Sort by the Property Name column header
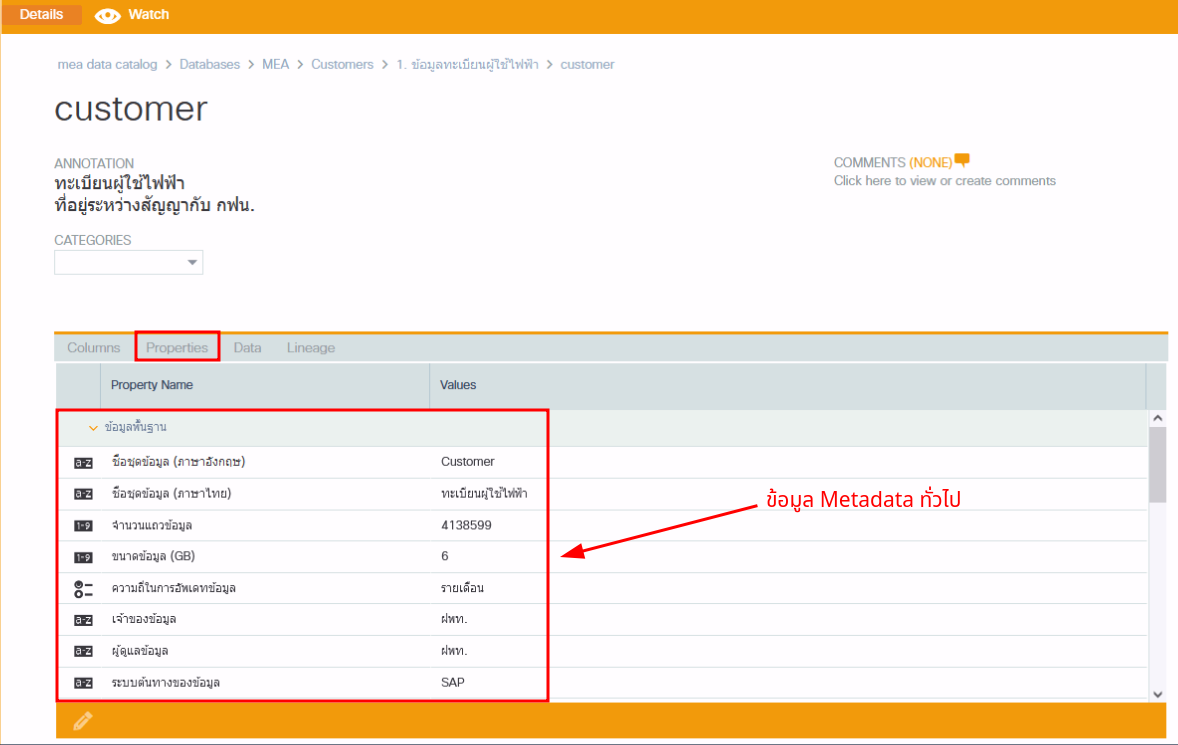 pyautogui.click(x=152, y=385)
